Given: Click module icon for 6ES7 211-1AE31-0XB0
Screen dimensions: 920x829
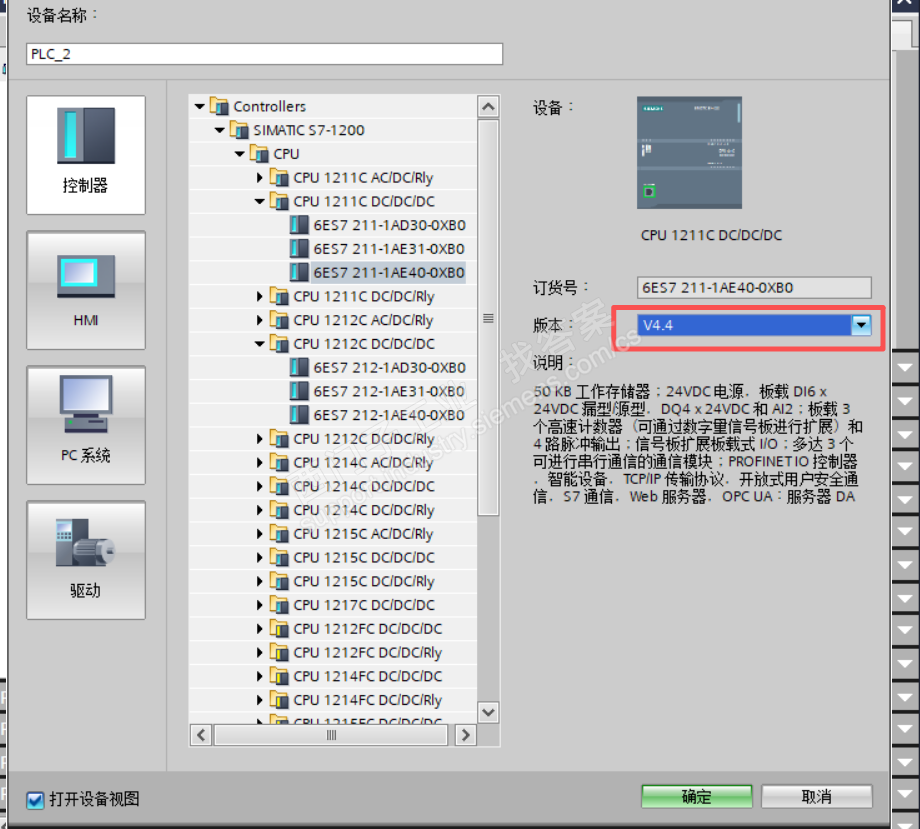Looking at the screenshot, I should [299, 249].
